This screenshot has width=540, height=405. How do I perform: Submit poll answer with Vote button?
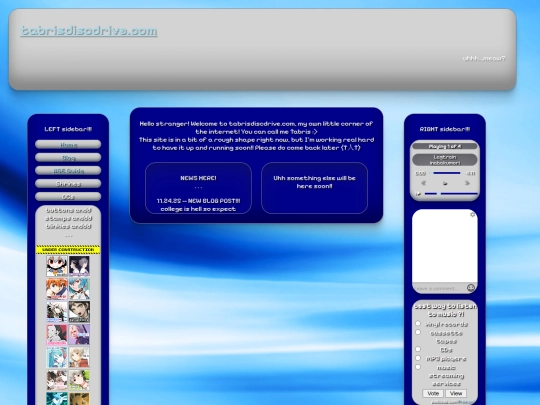click(x=433, y=393)
